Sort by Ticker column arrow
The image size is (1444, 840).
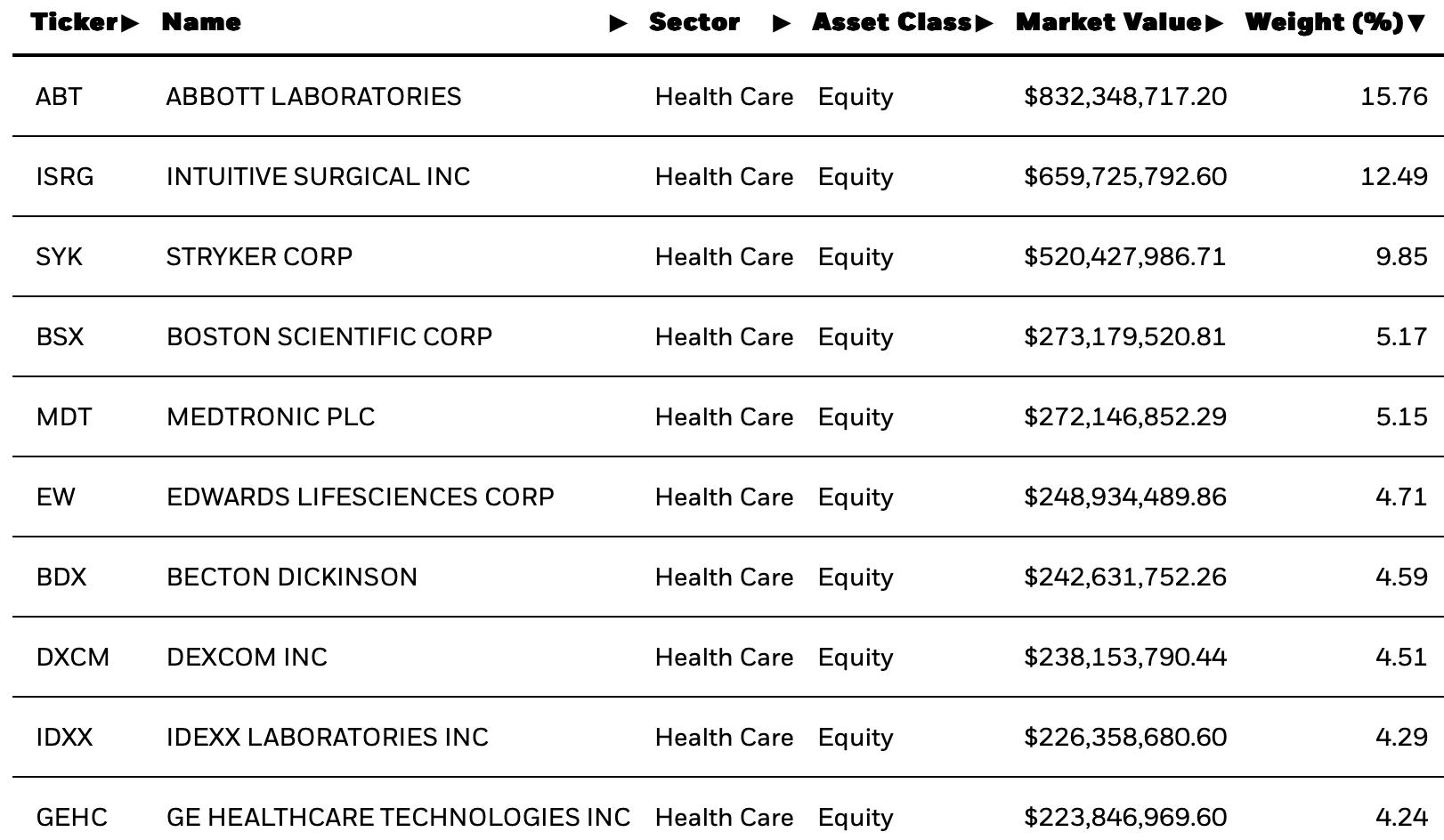pos(130,23)
